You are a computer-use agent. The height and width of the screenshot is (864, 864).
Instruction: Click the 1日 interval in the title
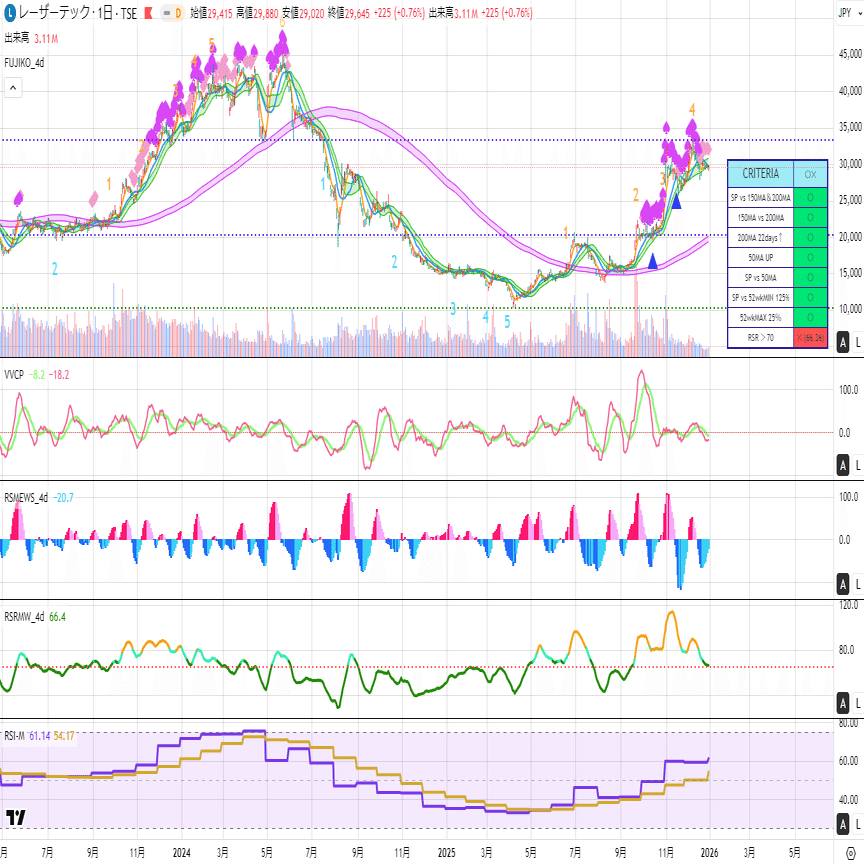click(x=105, y=13)
